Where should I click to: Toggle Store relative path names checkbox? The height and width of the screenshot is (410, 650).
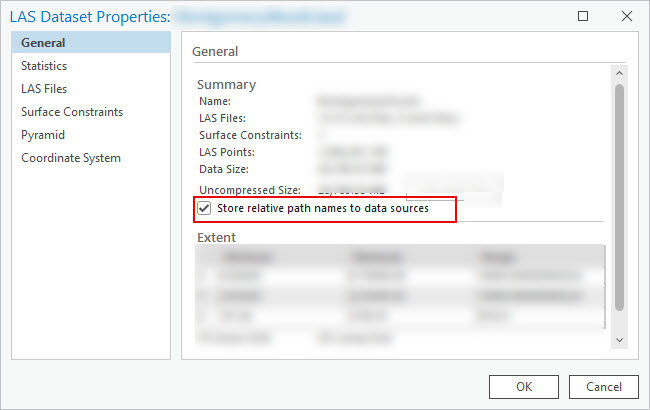point(204,209)
